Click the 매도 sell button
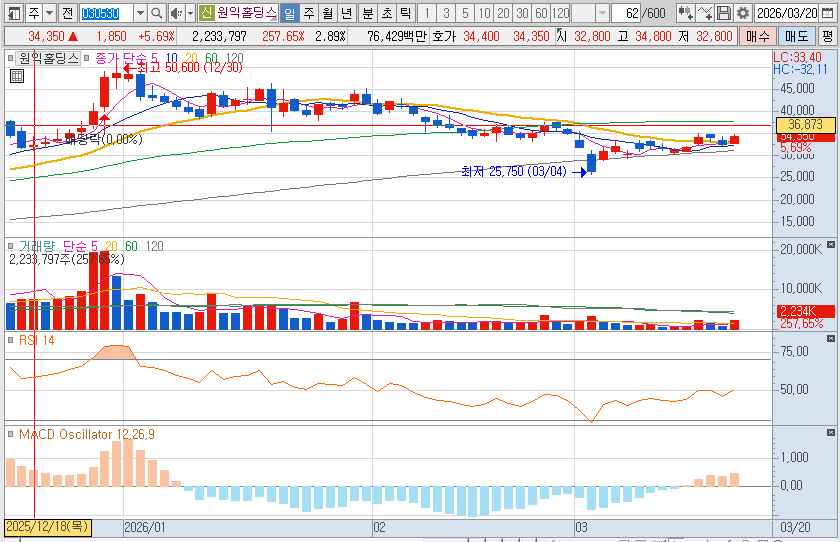 click(797, 36)
